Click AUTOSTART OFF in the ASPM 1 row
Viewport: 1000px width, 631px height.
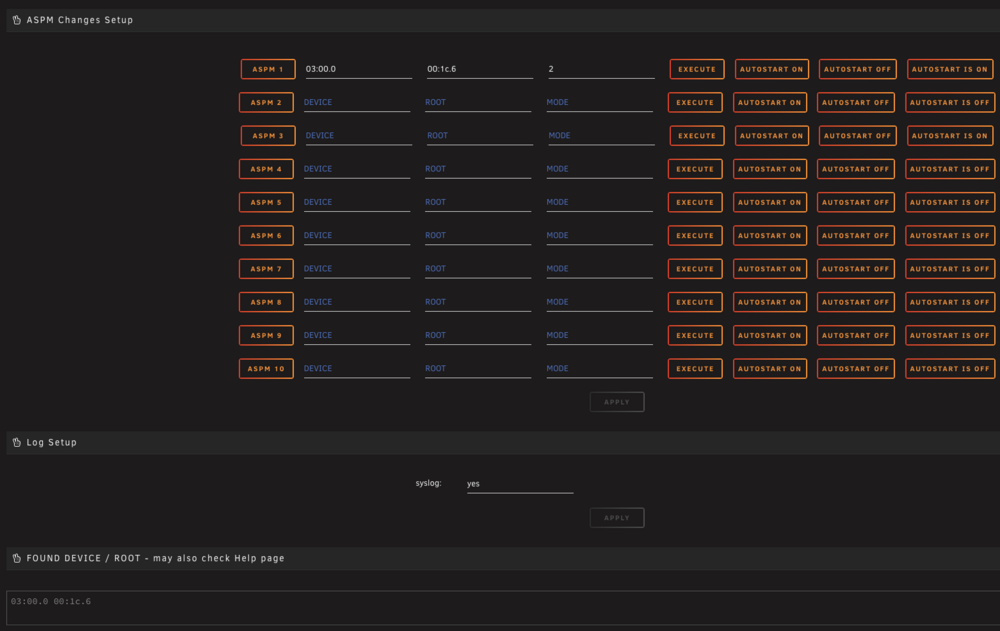click(857, 69)
